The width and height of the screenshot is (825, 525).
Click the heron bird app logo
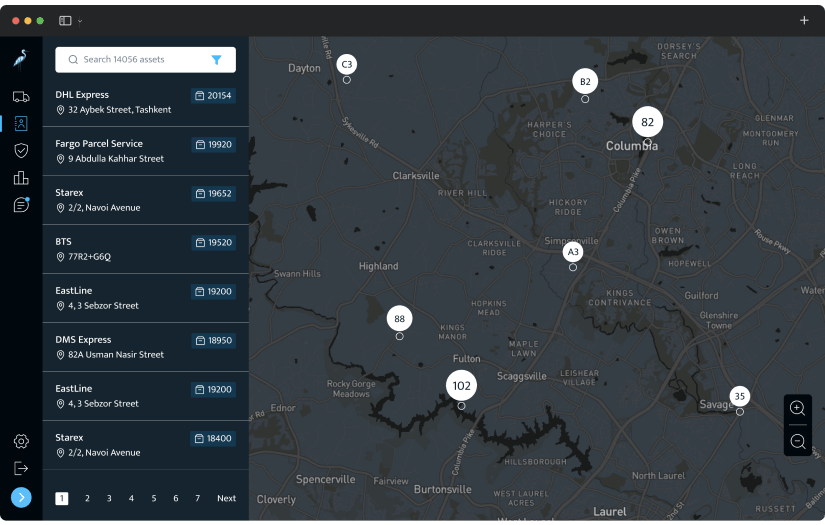(21, 59)
